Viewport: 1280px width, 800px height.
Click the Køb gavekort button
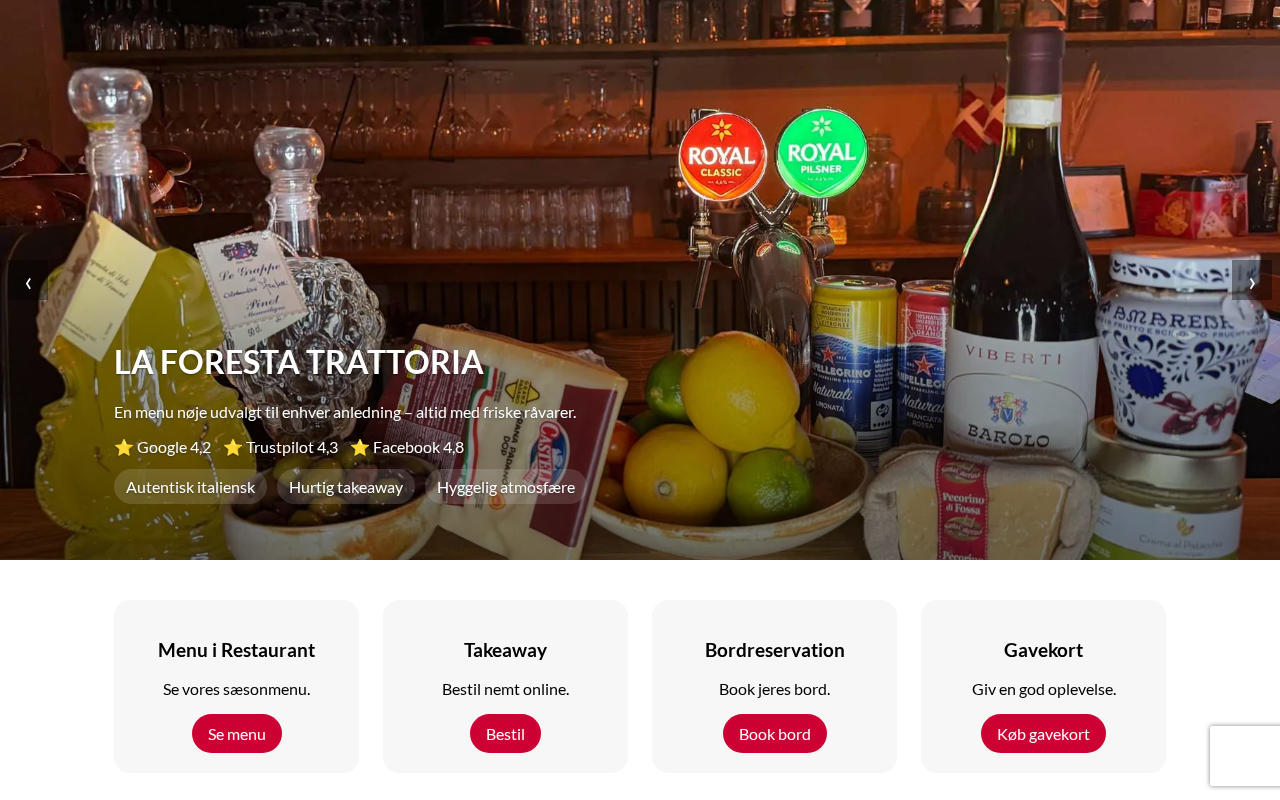1043,733
